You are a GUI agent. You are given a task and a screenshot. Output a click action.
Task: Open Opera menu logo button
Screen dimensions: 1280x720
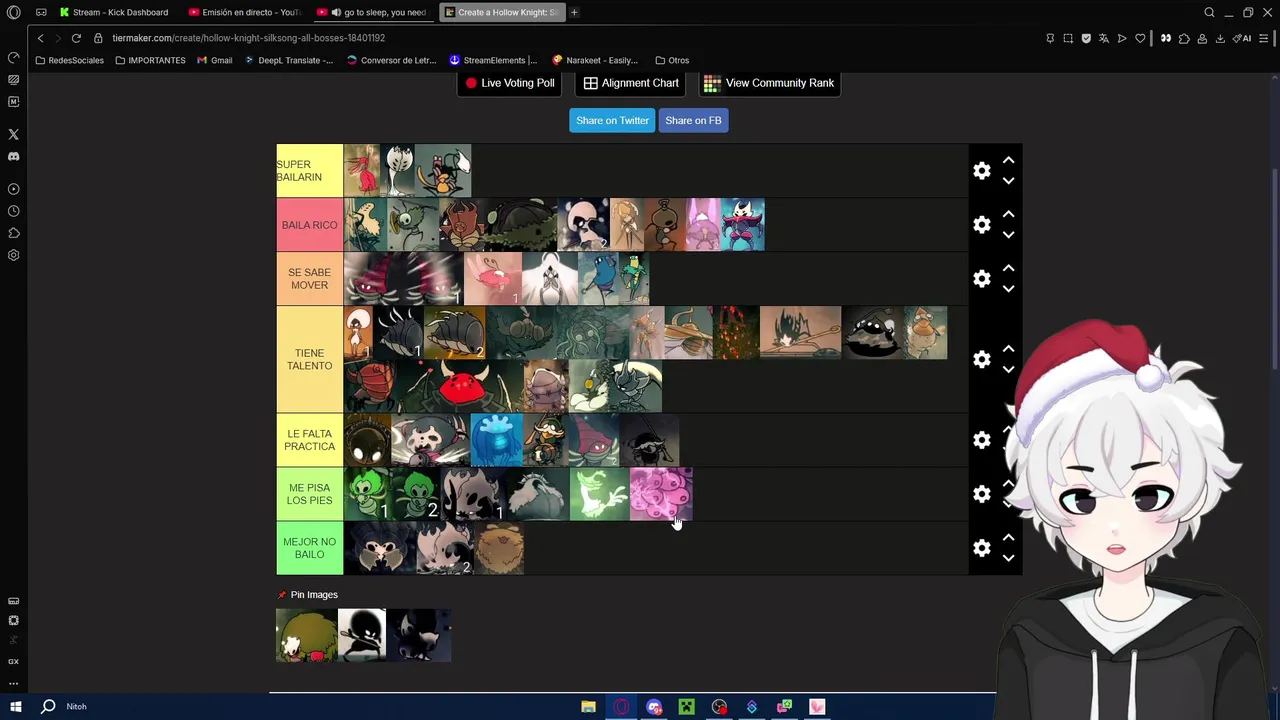(x=13, y=12)
